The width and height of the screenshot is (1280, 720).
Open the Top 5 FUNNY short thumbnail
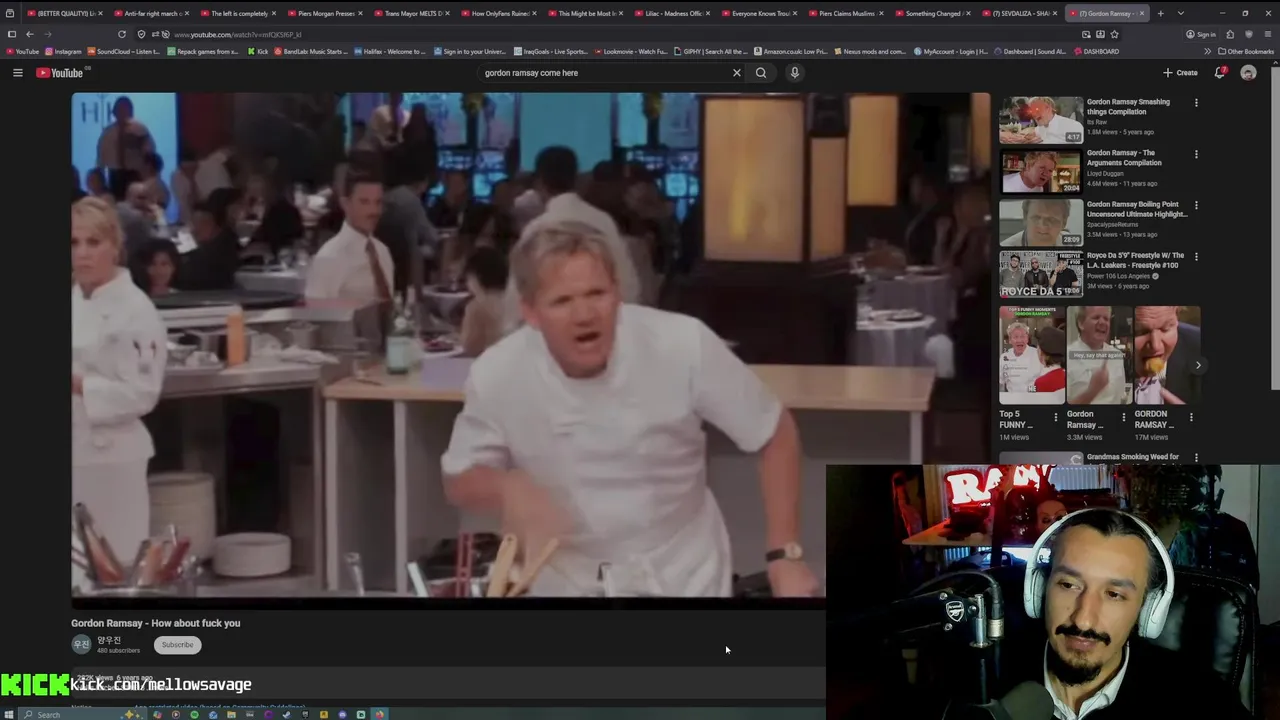coord(1032,355)
